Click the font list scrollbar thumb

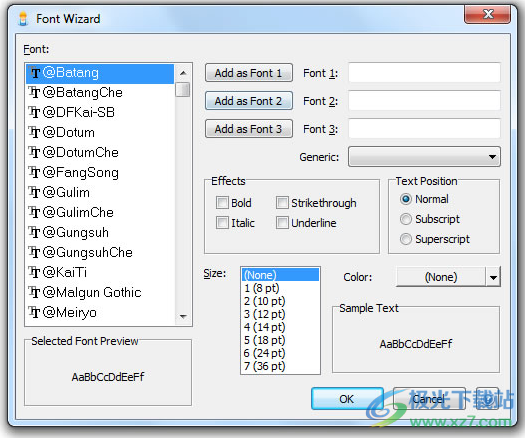click(183, 89)
